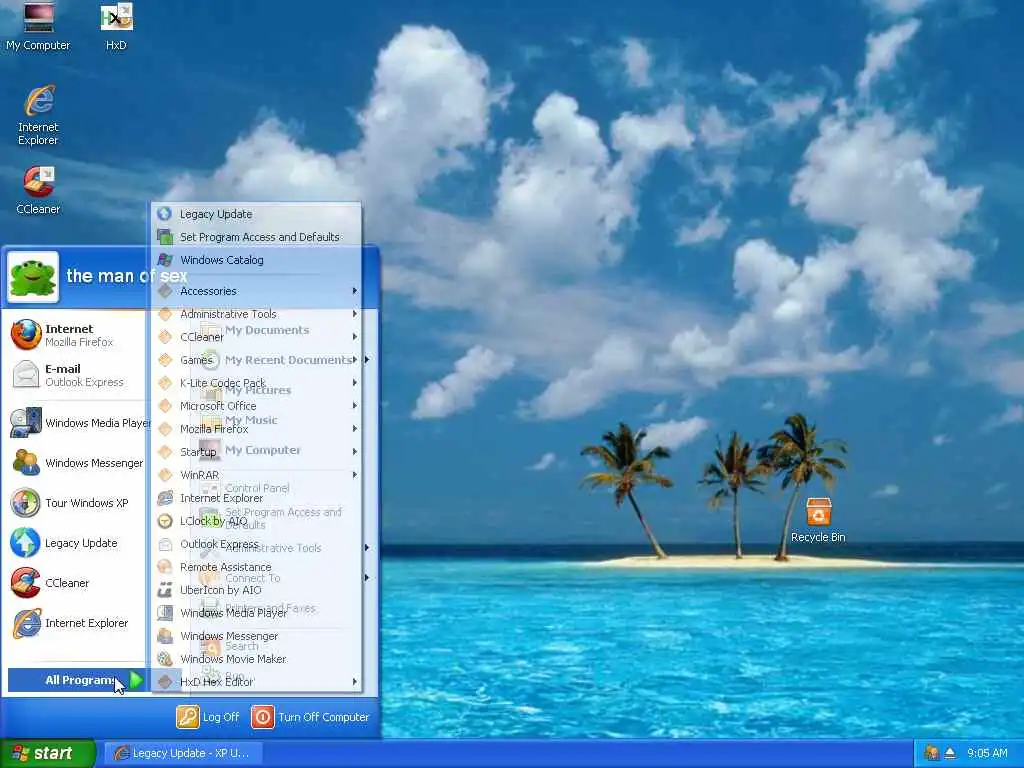Choose Windows Catalog in All Programs

[x=257, y=260]
